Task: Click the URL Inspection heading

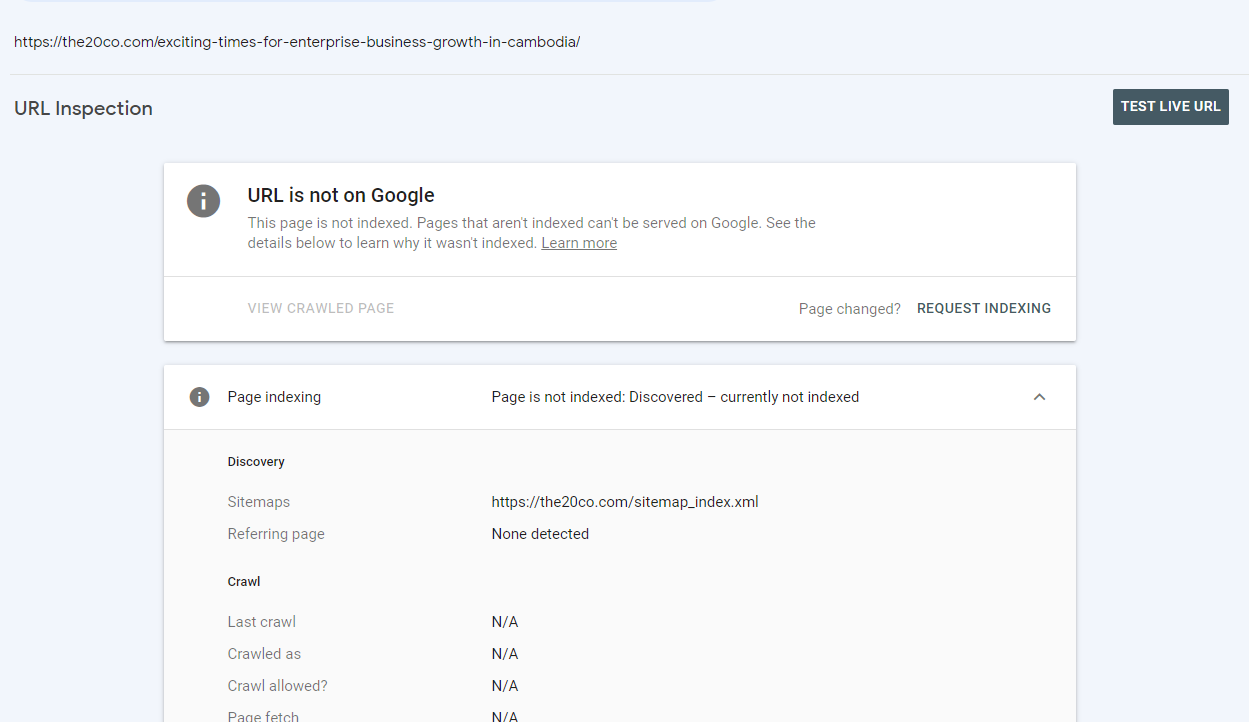Action: [x=83, y=108]
